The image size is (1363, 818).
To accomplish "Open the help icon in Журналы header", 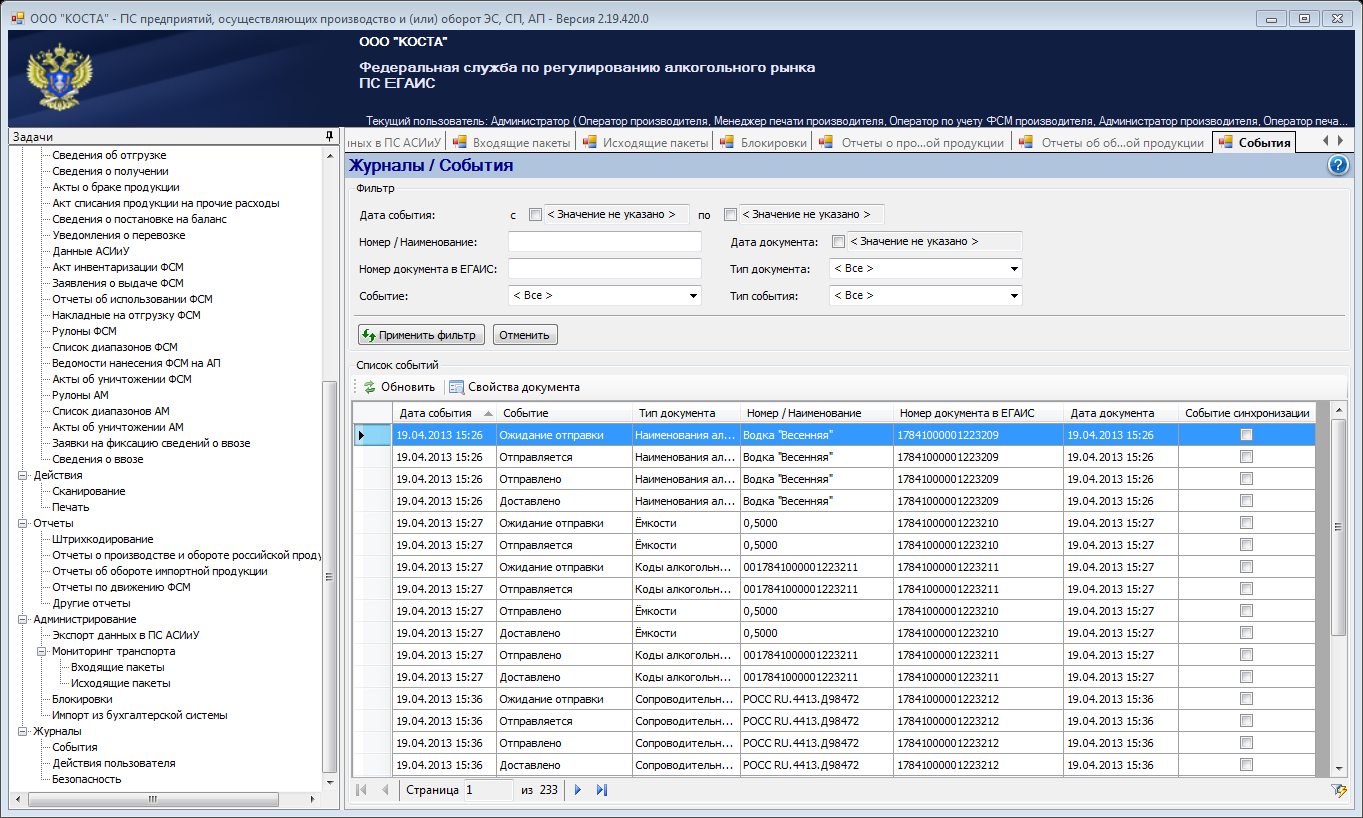I will pyautogui.click(x=1338, y=166).
